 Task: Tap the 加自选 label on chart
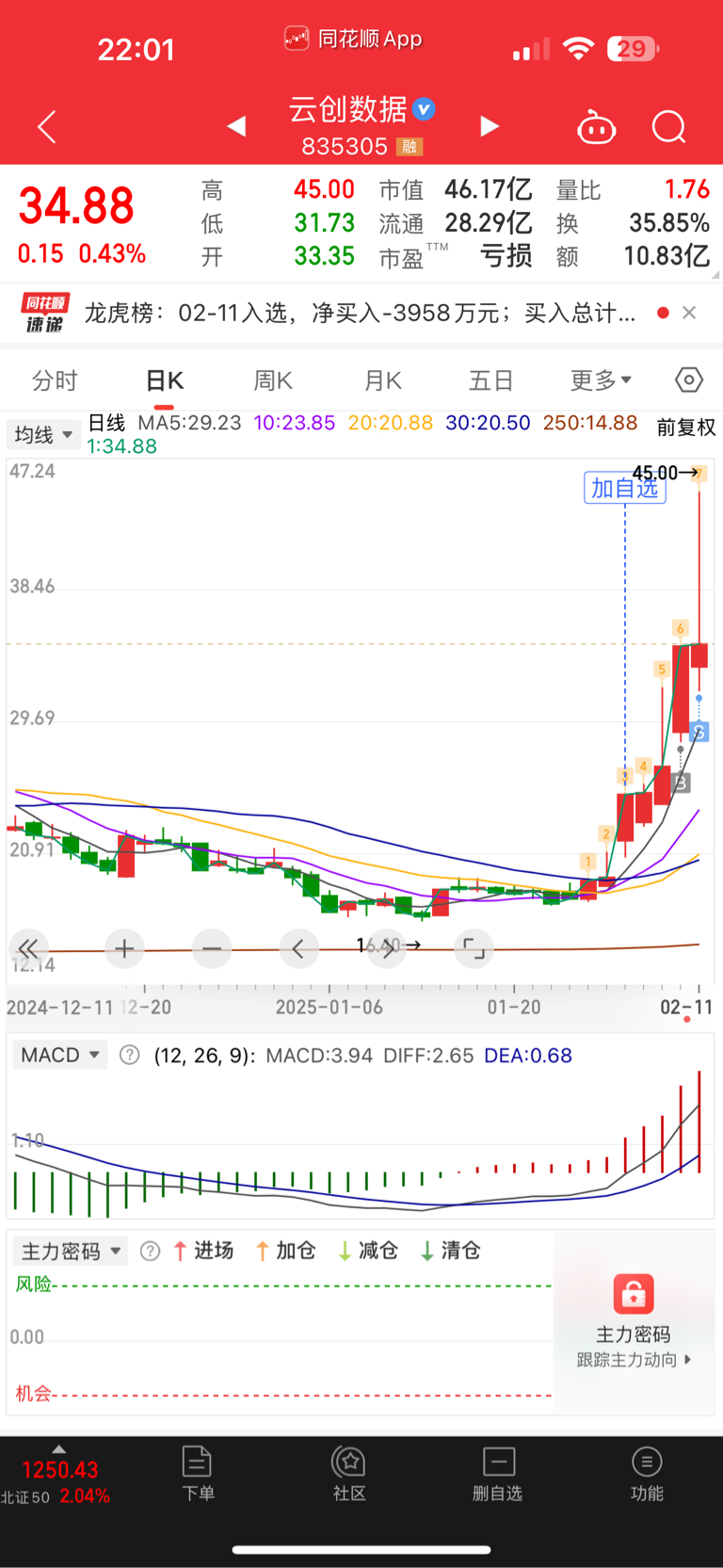tap(625, 488)
